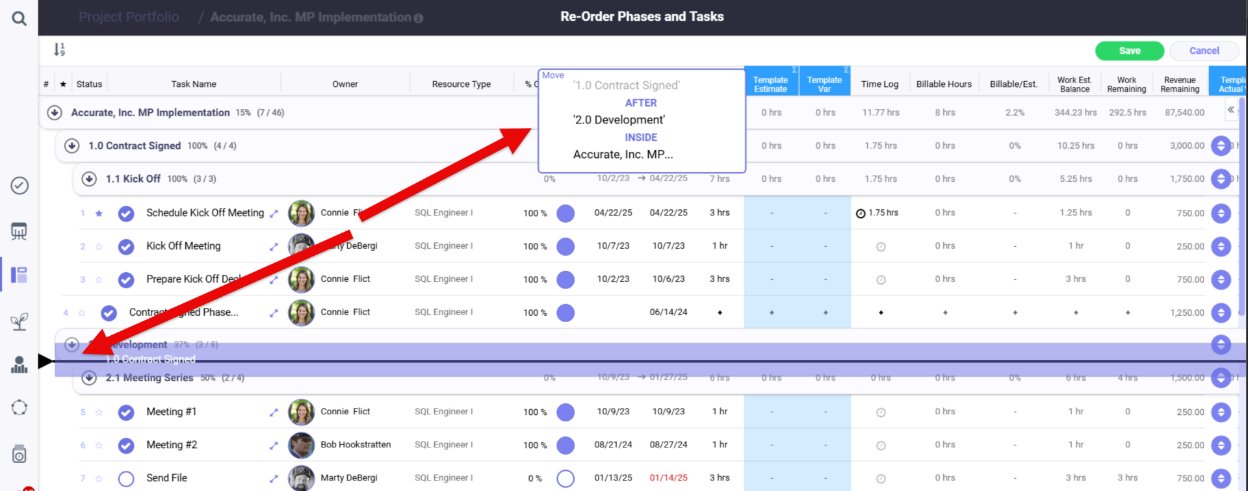Viewport: 1248px width, 491px height.
Task: Click the search magnifier icon
Action: 19,18
